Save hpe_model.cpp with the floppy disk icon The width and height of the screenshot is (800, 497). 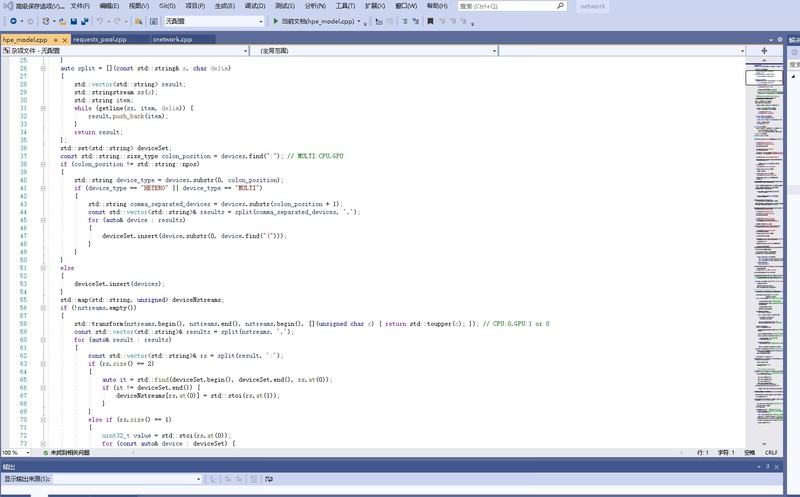[73, 21]
